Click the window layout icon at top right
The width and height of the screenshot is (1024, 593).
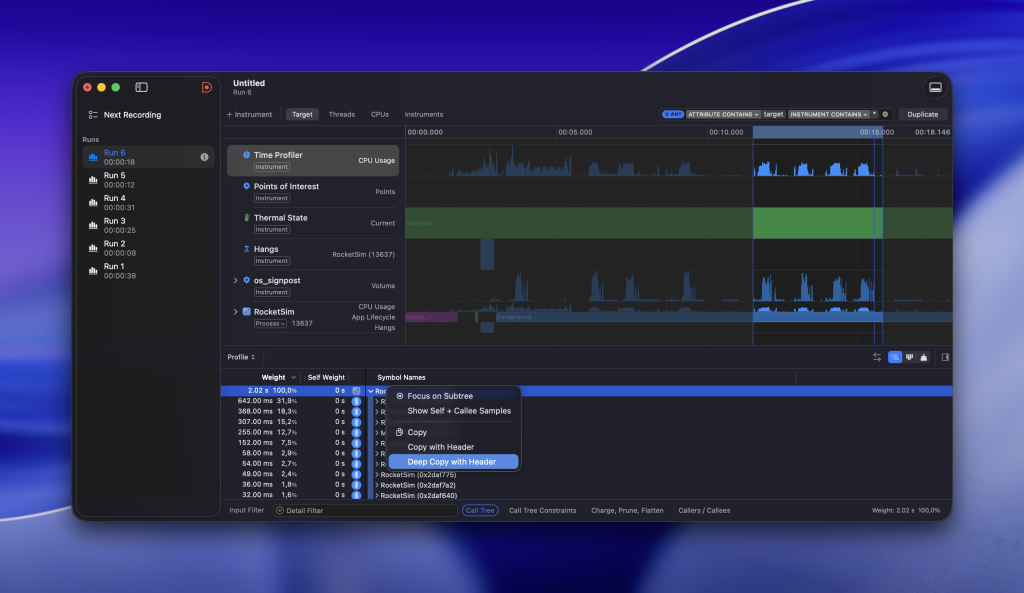(x=936, y=87)
